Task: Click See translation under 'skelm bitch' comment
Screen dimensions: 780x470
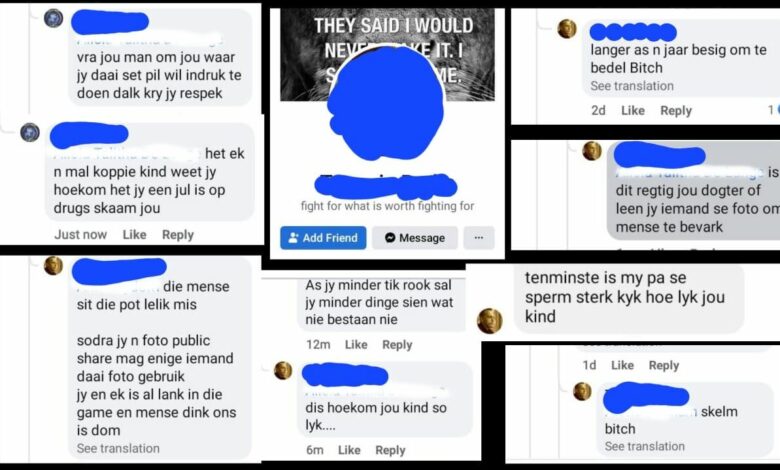Action: pos(645,447)
